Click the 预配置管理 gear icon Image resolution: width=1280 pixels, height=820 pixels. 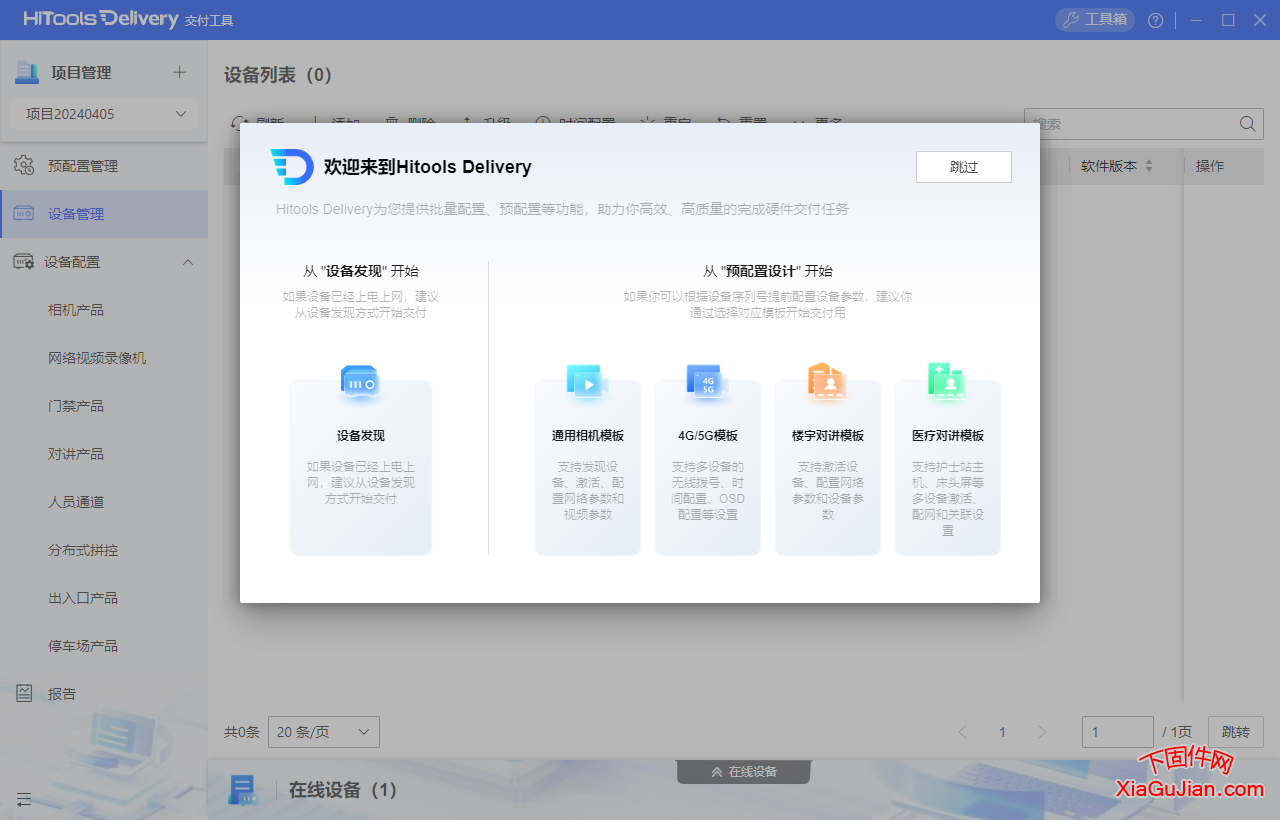(24, 166)
